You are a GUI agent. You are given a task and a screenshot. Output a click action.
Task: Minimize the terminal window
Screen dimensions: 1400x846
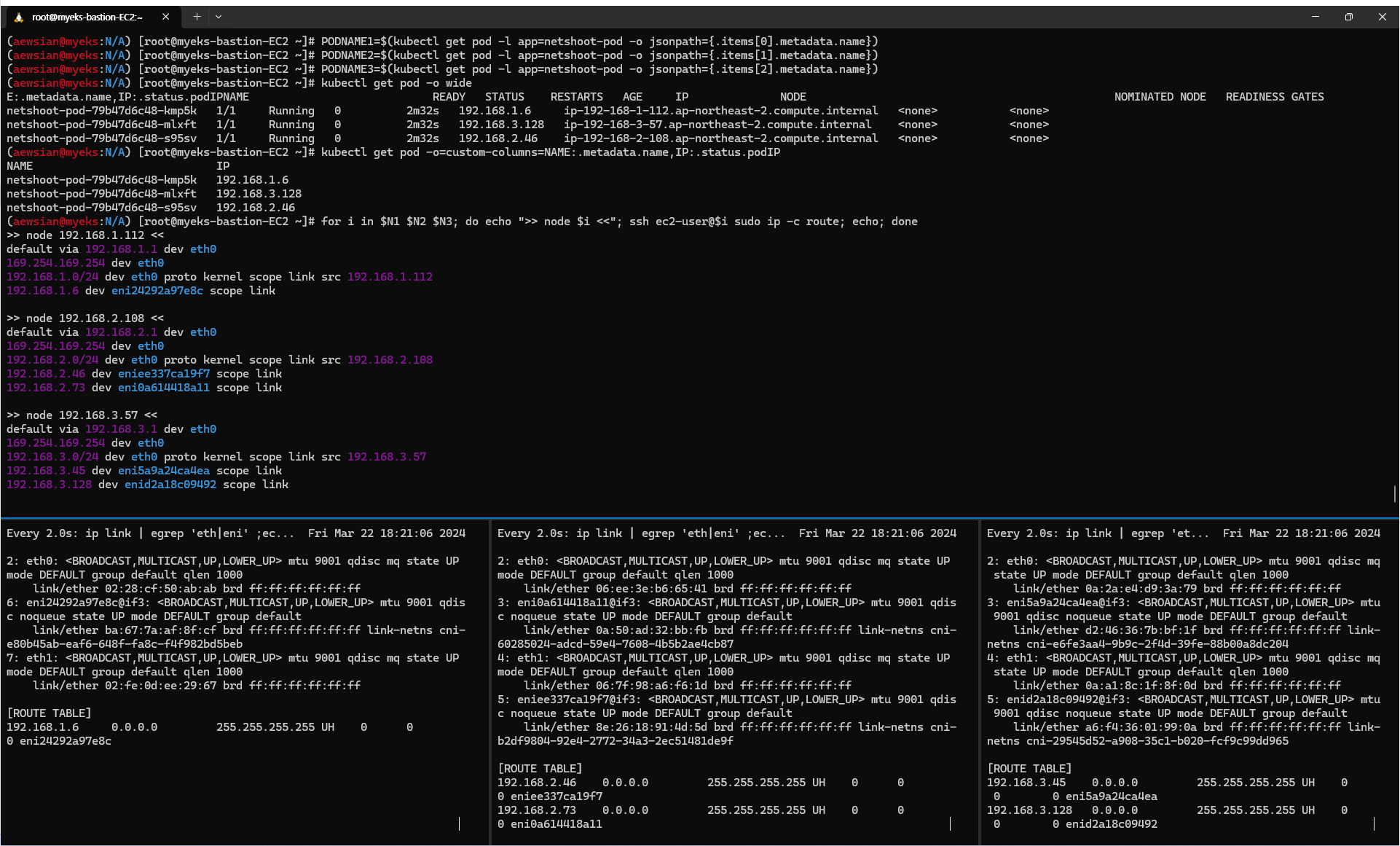[x=1316, y=17]
